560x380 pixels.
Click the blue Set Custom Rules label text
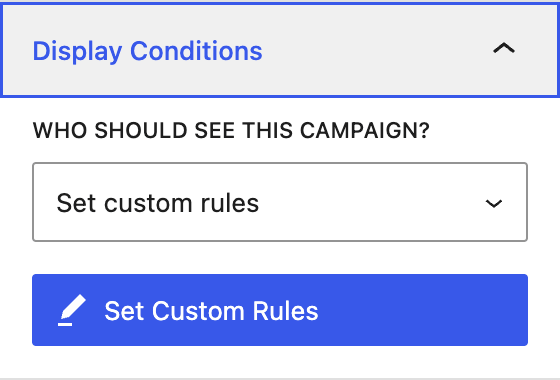[211, 311]
